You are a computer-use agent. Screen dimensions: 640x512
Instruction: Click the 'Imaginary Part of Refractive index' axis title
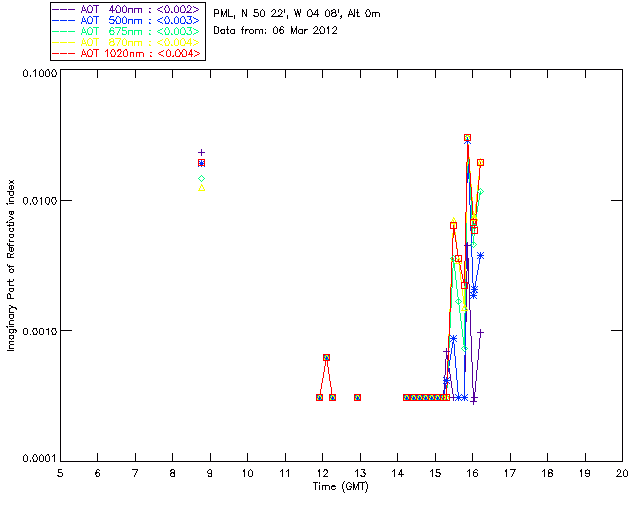coord(11,265)
